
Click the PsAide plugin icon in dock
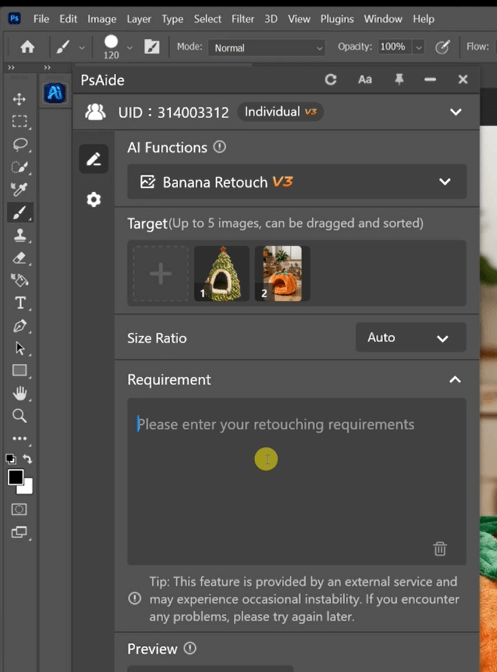(x=55, y=93)
